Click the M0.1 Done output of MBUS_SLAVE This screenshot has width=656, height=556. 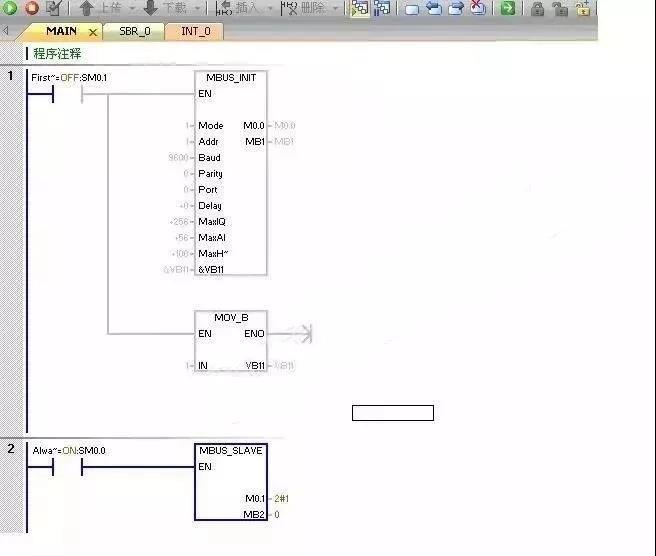coord(255,499)
